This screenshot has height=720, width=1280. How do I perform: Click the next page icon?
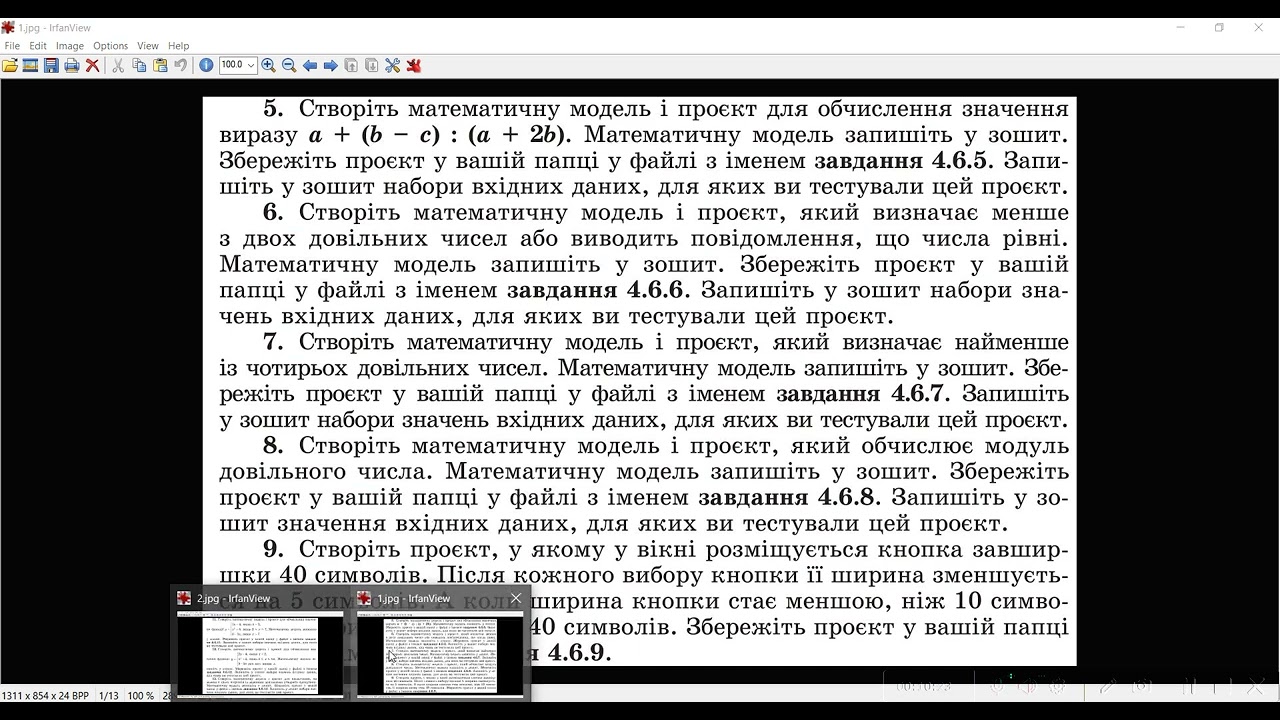(372, 65)
